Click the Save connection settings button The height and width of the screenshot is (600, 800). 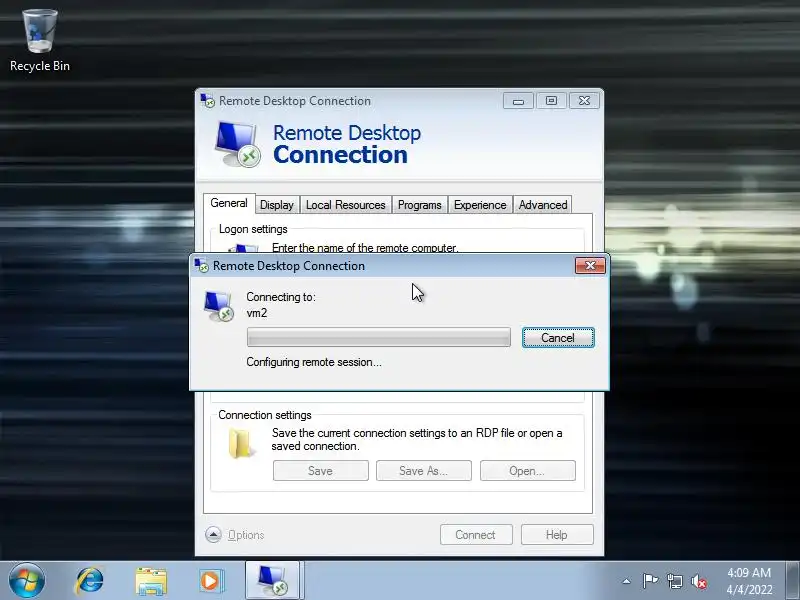[320, 470]
